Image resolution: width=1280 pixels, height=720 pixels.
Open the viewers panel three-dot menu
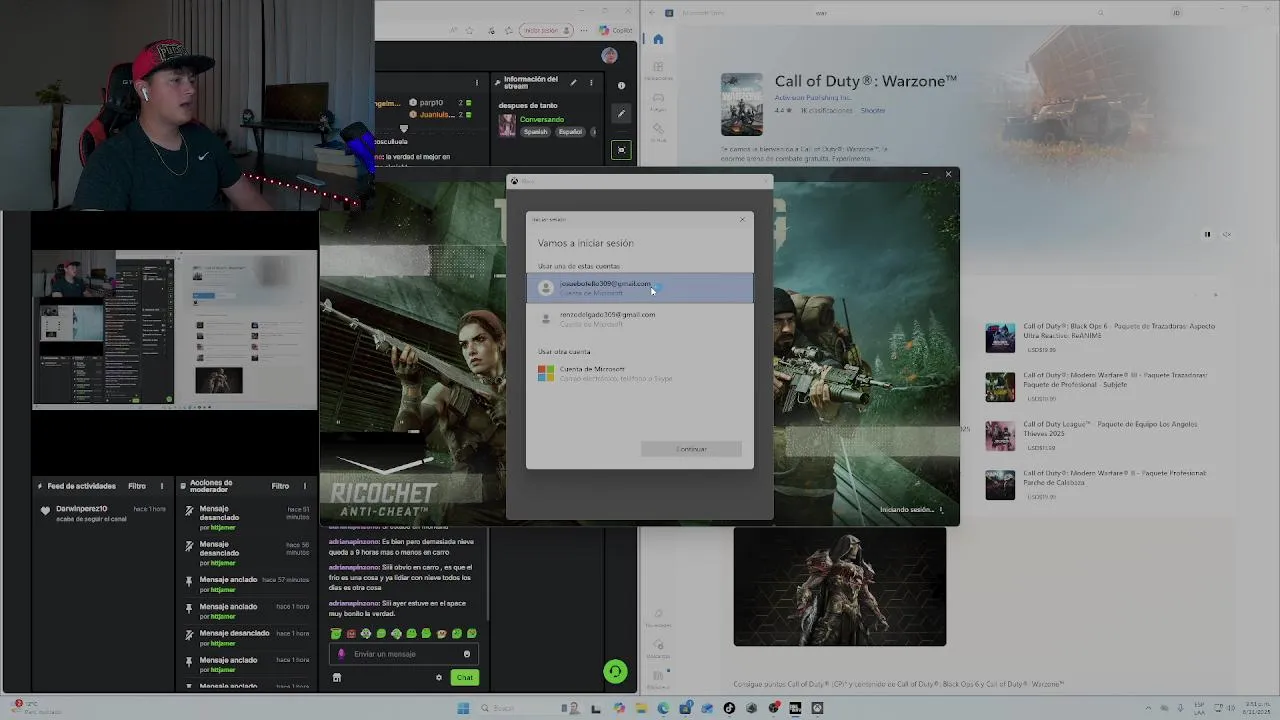click(476, 82)
